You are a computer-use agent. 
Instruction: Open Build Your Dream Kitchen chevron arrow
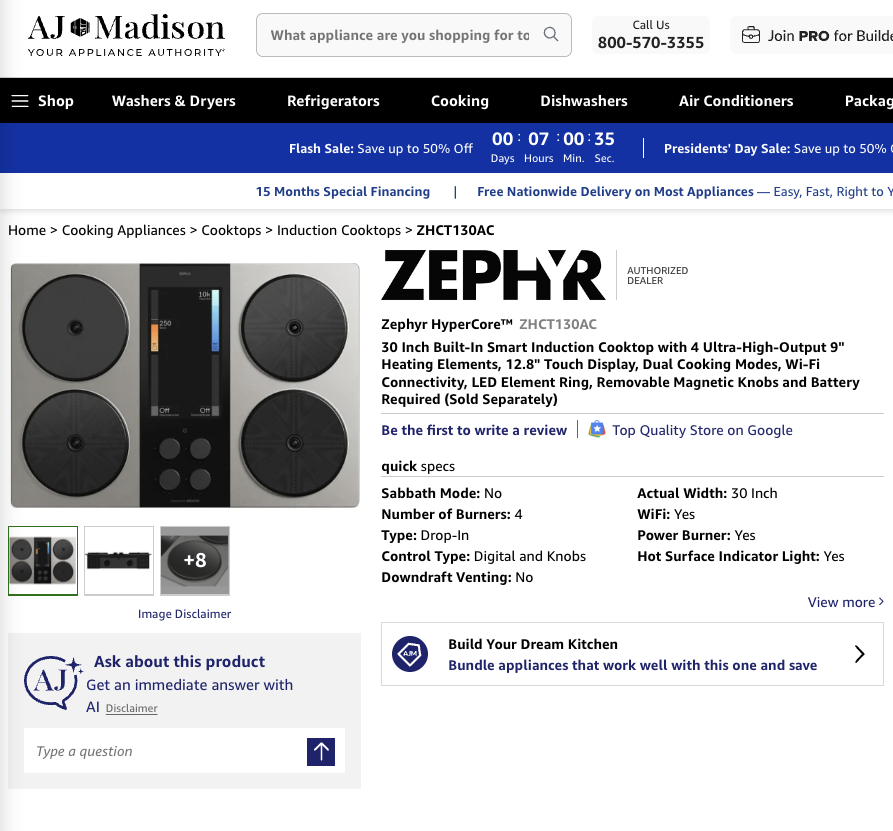859,654
